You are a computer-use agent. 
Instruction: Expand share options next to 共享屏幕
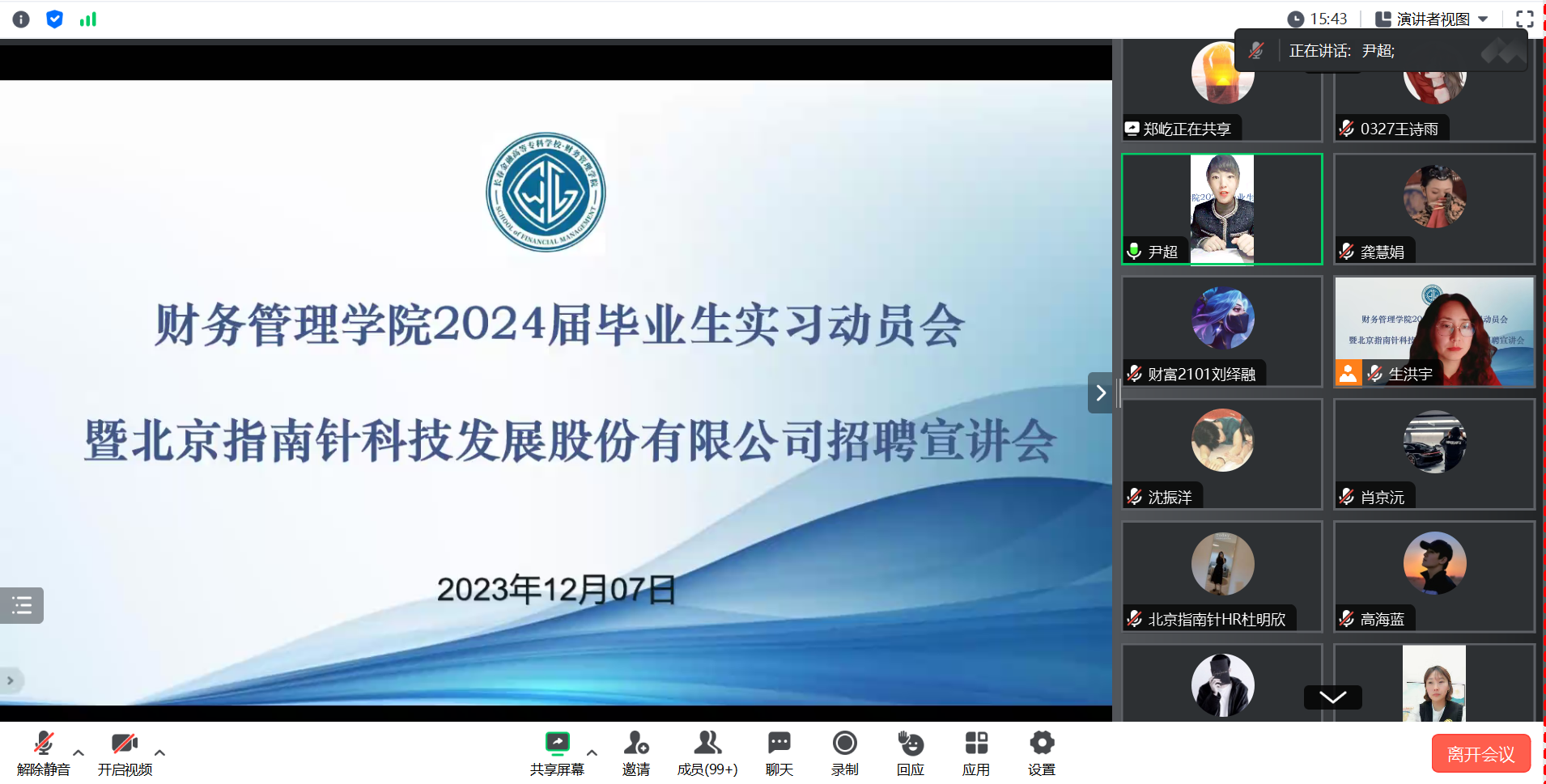[592, 752]
